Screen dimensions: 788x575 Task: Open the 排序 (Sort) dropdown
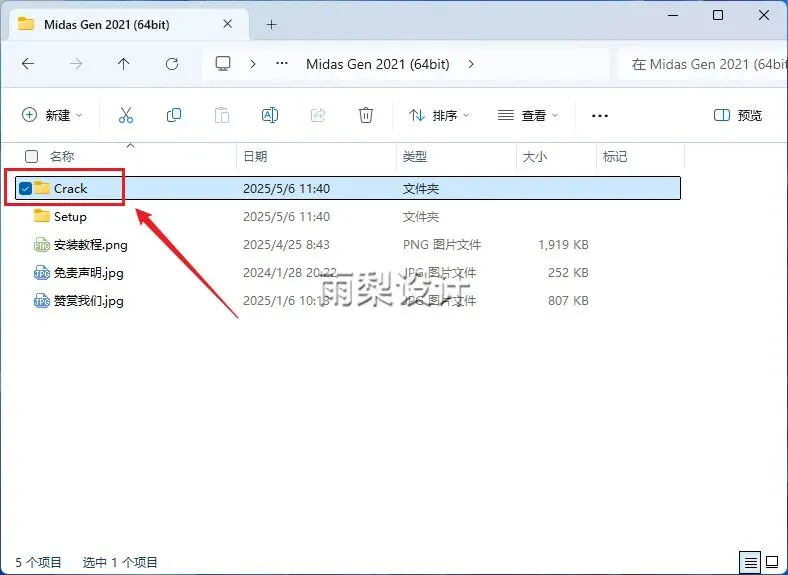coord(439,115)
